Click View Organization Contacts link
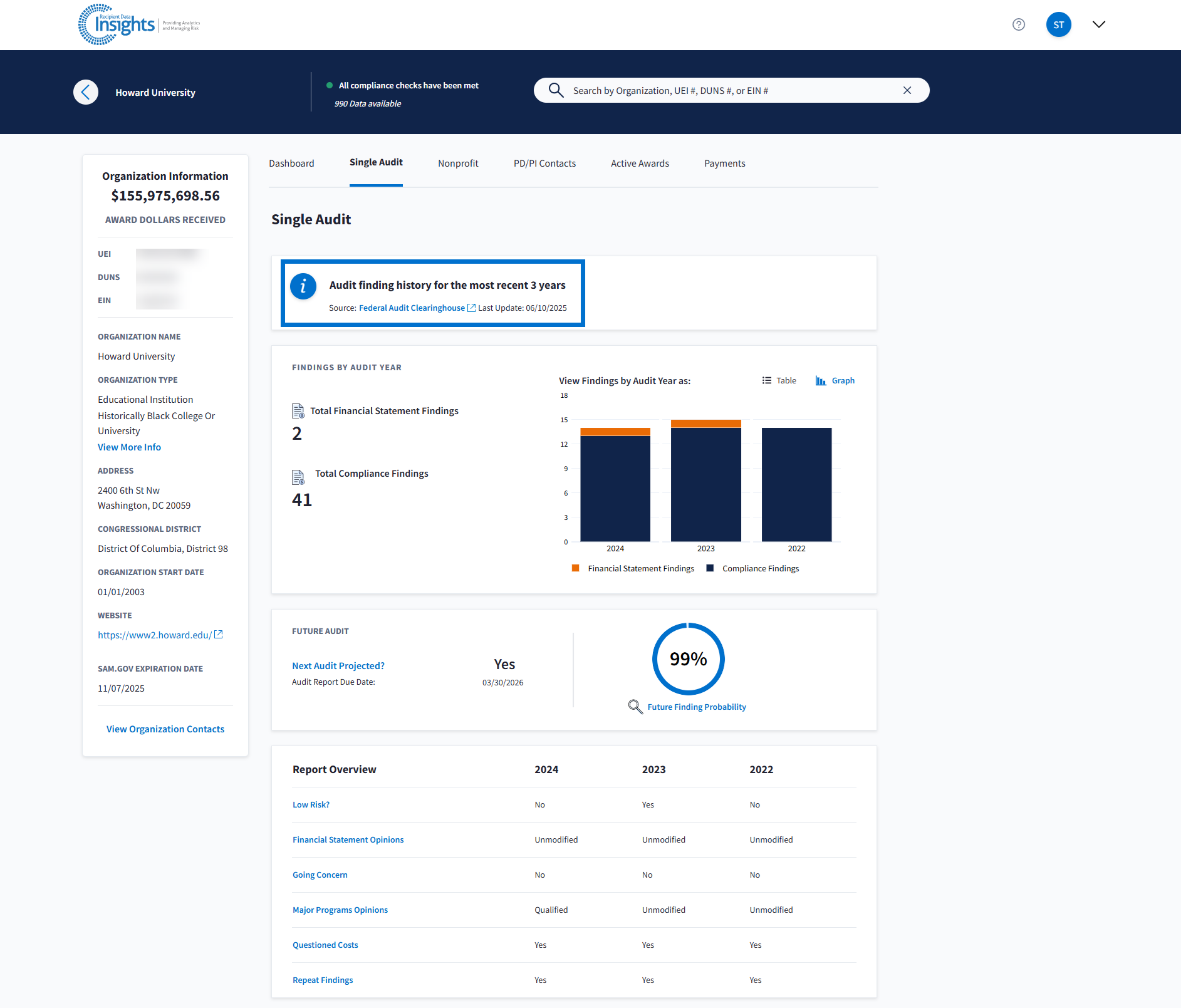 165,729
